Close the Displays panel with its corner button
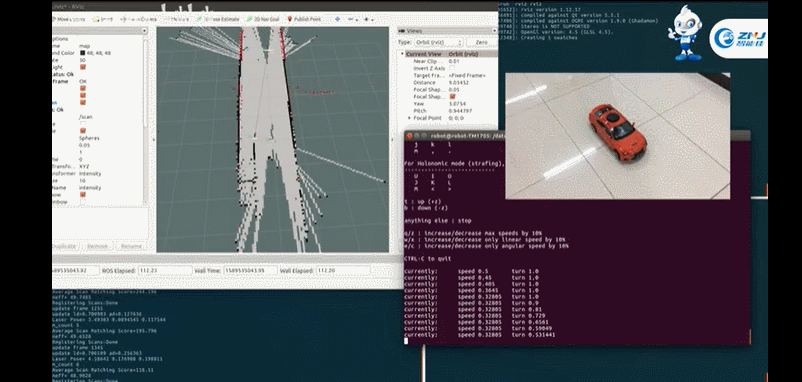 [x=144, y=31]
